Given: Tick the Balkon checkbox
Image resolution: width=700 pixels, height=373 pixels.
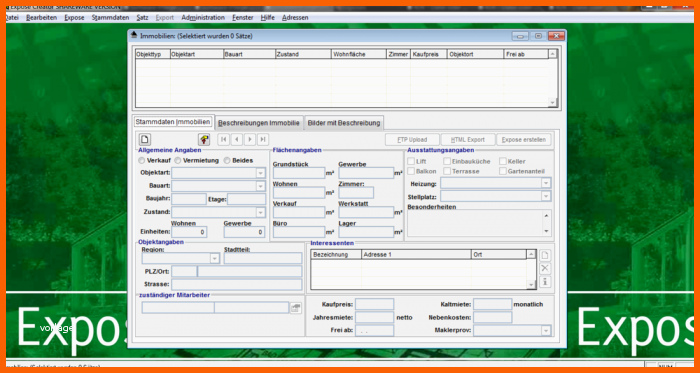Looking at the screenshot, I should (411, 171).
